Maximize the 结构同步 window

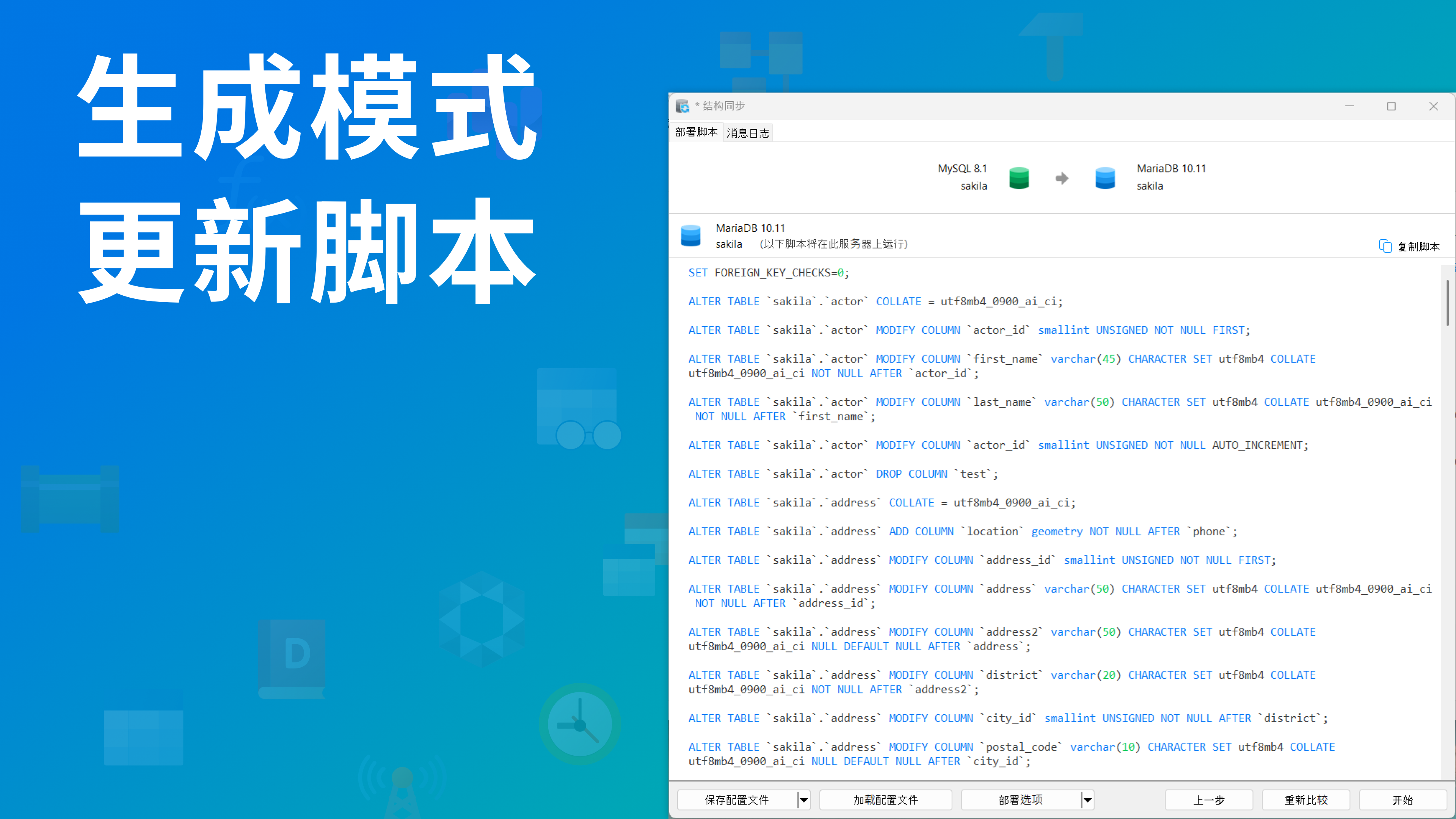[x=1391, y=106]
